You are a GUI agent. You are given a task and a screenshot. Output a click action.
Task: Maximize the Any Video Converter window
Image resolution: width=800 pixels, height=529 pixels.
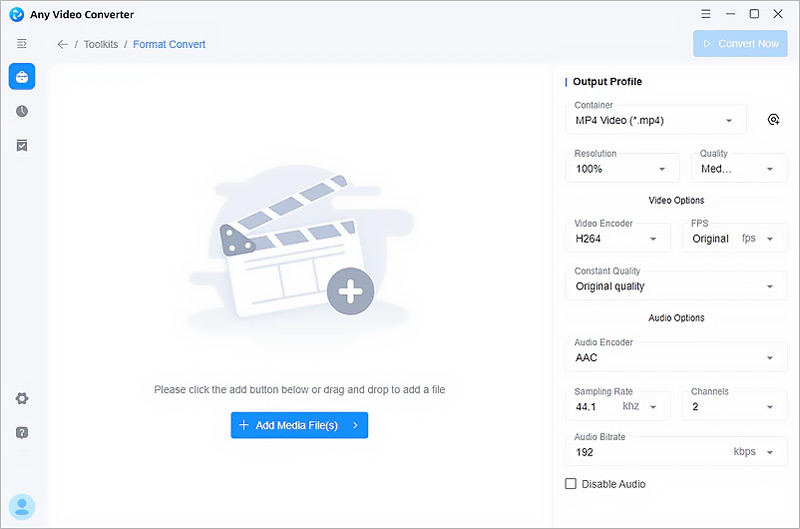(754, 14)
